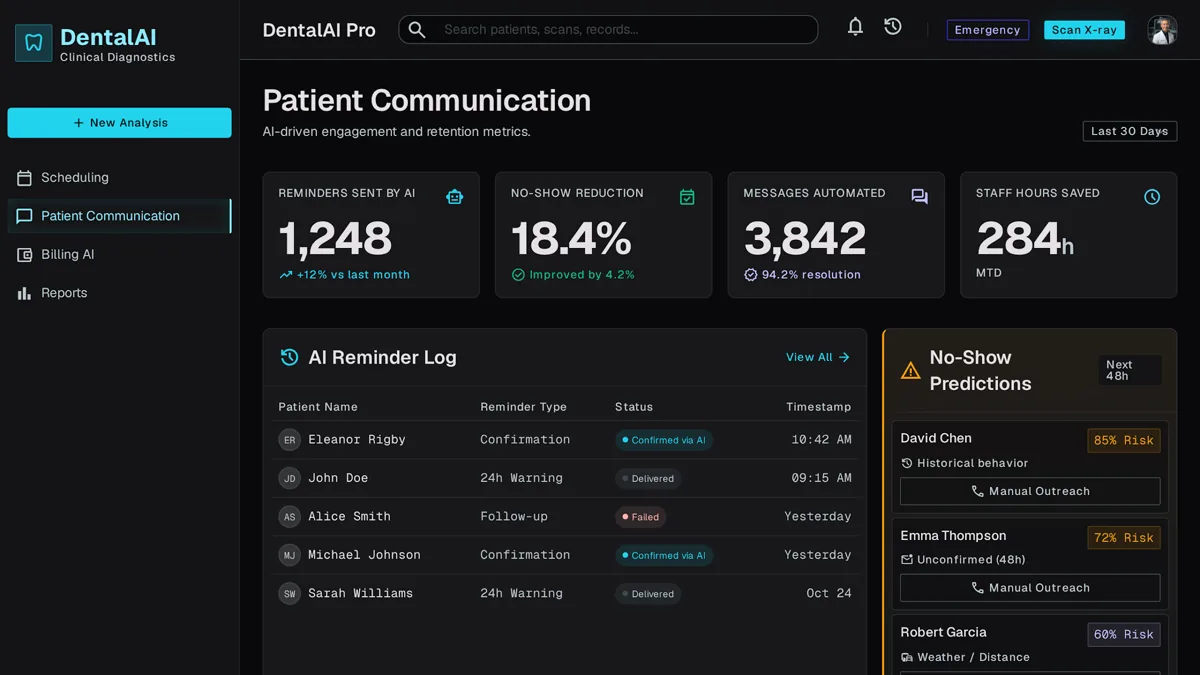The height and width of the screenshot is (675, 1200).
Task: Open the history clock icon in header
Action: click(x=893, y=27)
